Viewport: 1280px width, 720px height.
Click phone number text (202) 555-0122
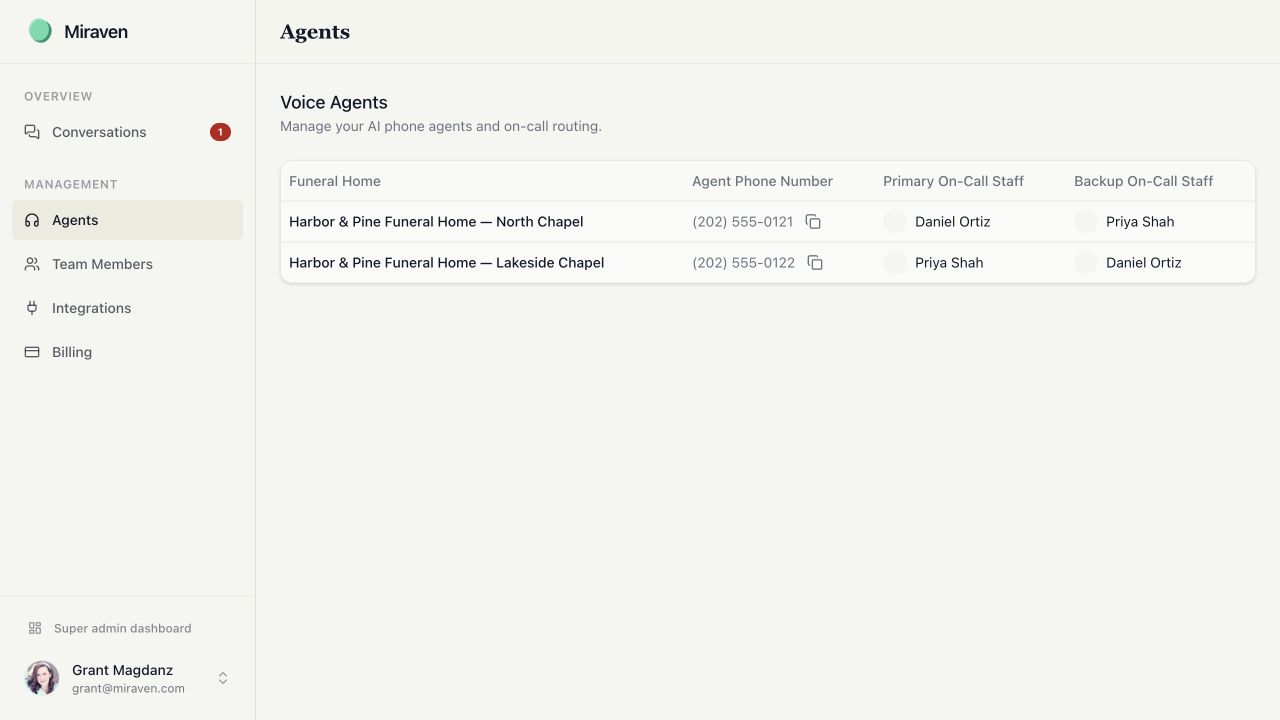pyautogui.click(x=743, y=263)
